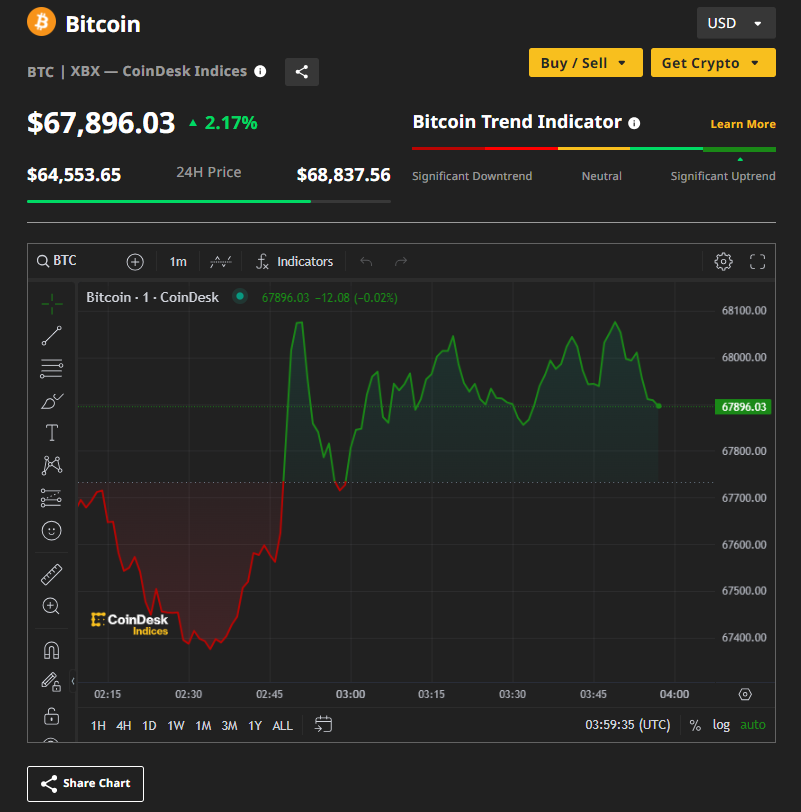Select the Fibonacci retracement tool
Image resolution: width=801 pixels, height=812 pixels.
(x=52, y=369)
